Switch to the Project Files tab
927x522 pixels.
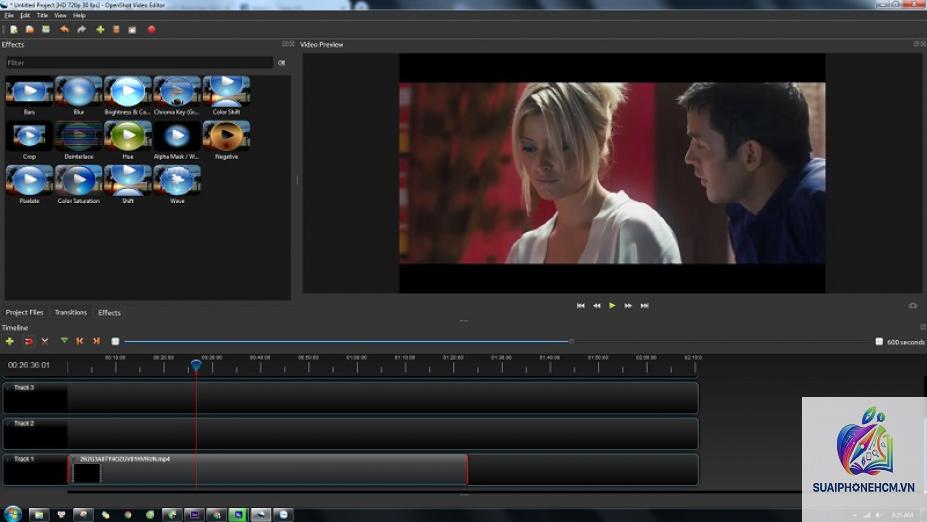[x=24, y=312]
